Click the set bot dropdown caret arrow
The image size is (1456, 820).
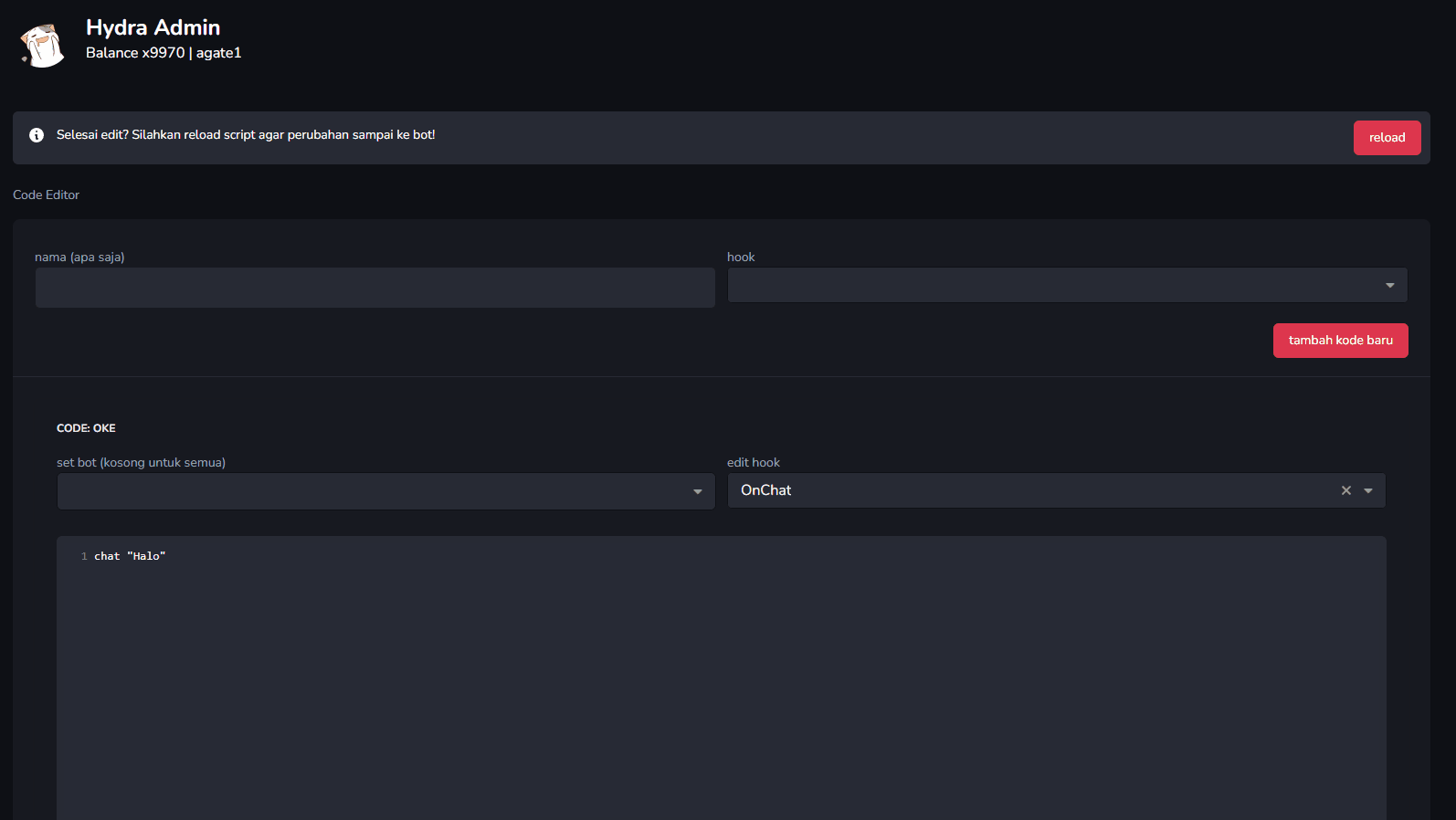(697, 492)
